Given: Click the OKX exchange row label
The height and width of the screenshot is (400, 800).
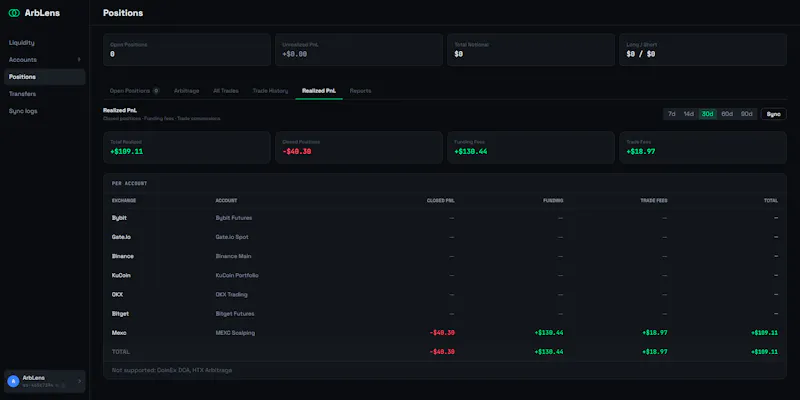Looking at the screenshot, I should pos(117,294).
